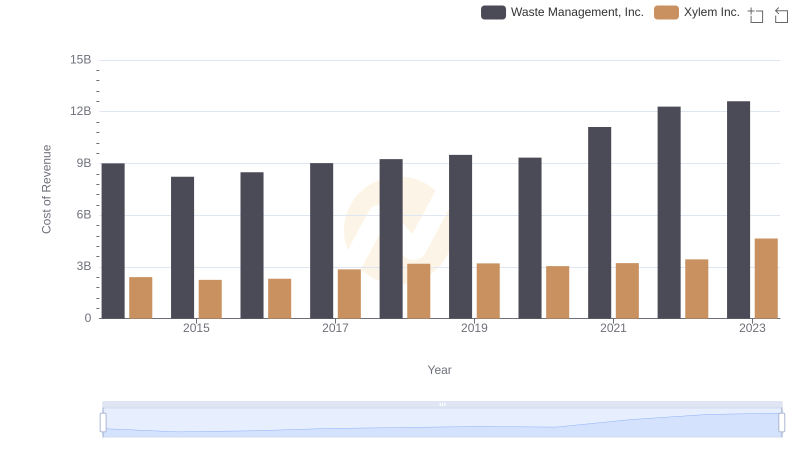Click the 2019 Xylem bar
Image resolution: width=800 pixels, height=461 pixels.
[488, 291]
